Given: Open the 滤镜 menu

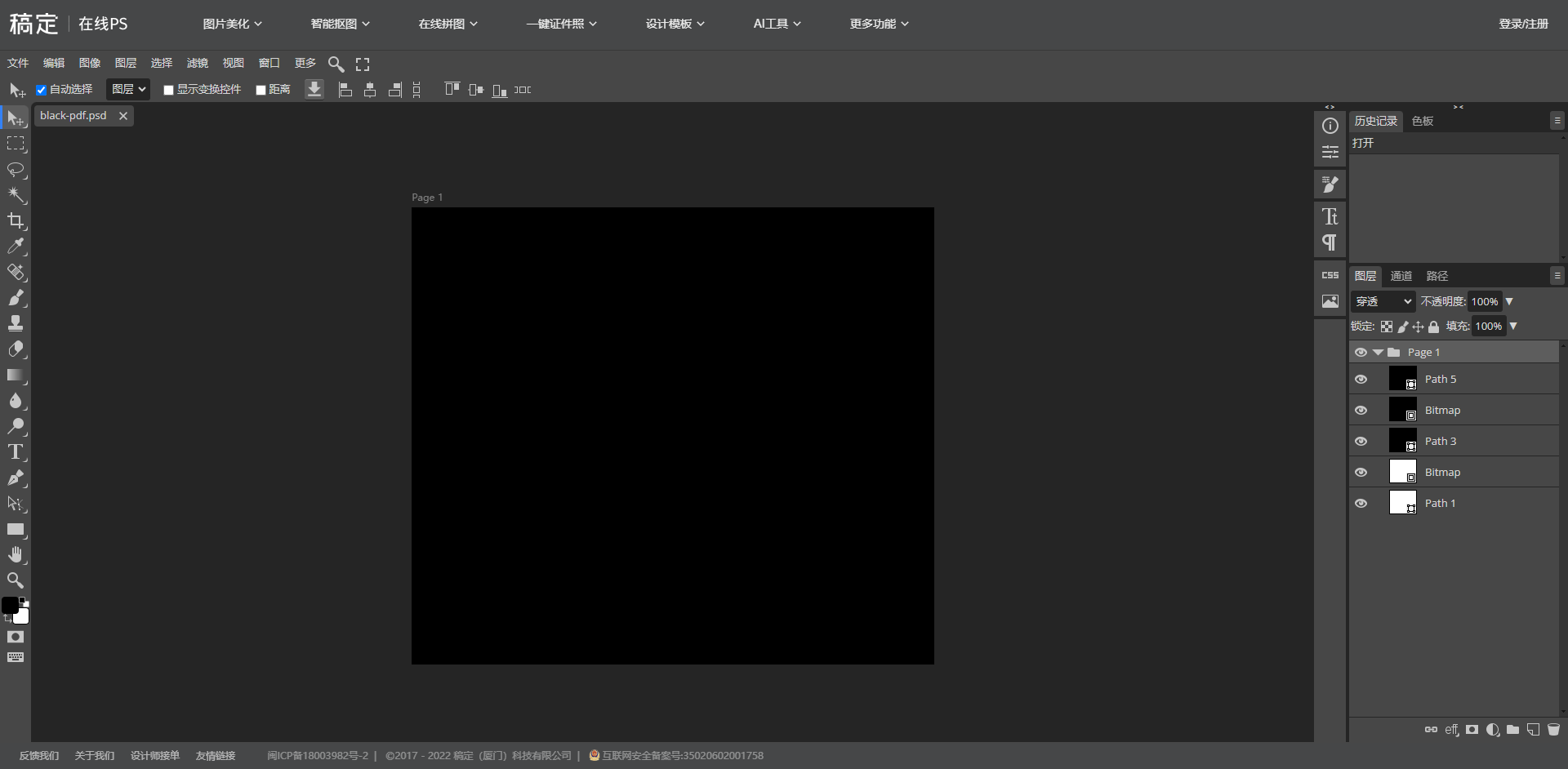Looking at the screenshot, I should click(x=197, y=63).
